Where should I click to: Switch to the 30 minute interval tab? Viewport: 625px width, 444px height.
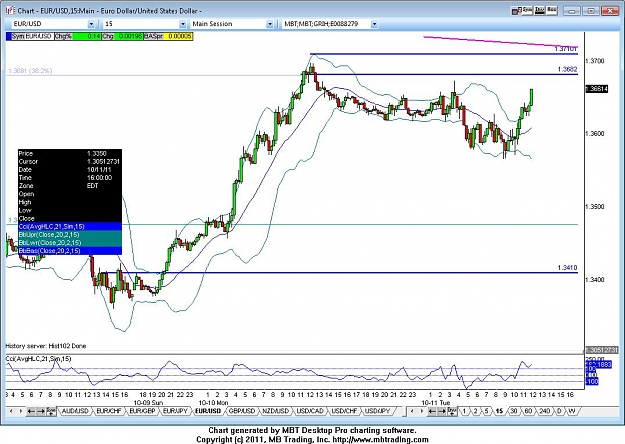tap(514, 411)
